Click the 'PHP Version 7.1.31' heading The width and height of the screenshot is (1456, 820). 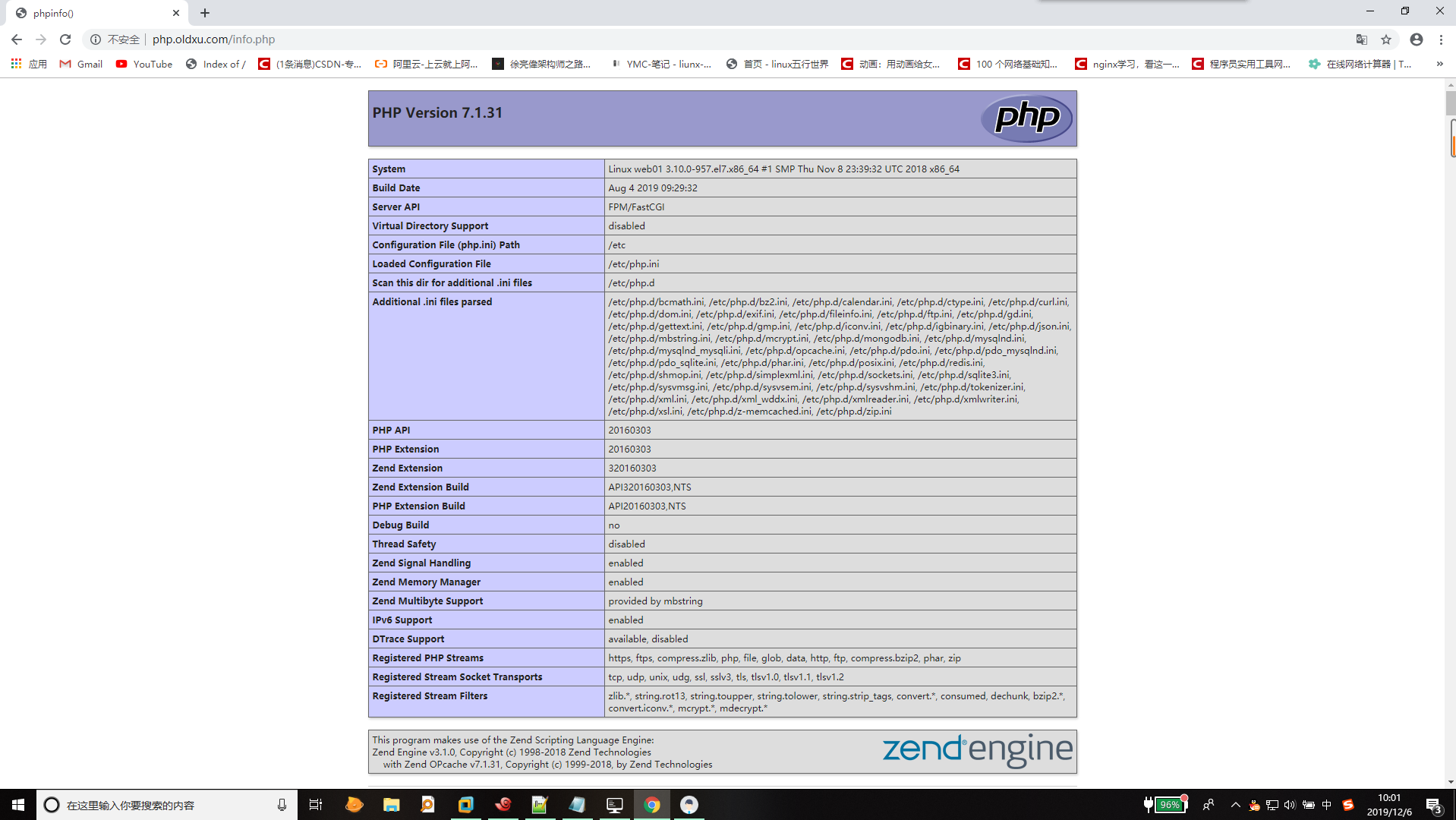[x=437, y=112]
